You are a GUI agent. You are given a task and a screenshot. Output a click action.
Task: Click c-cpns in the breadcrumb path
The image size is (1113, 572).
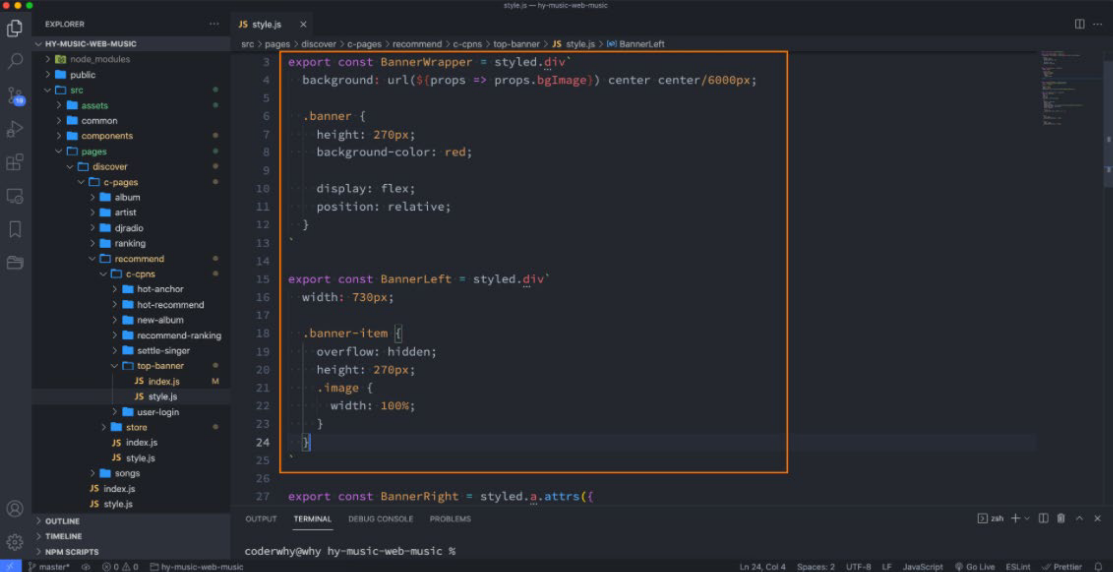467,44
